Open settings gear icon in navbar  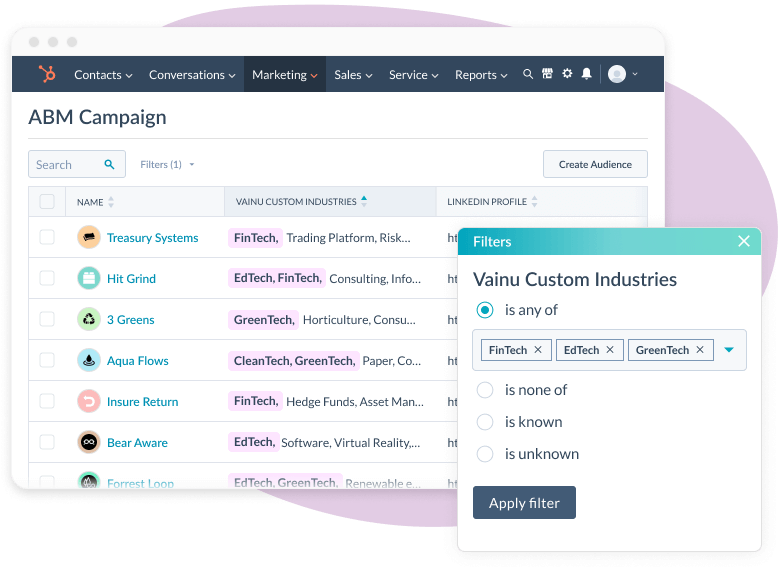(567, 74)
